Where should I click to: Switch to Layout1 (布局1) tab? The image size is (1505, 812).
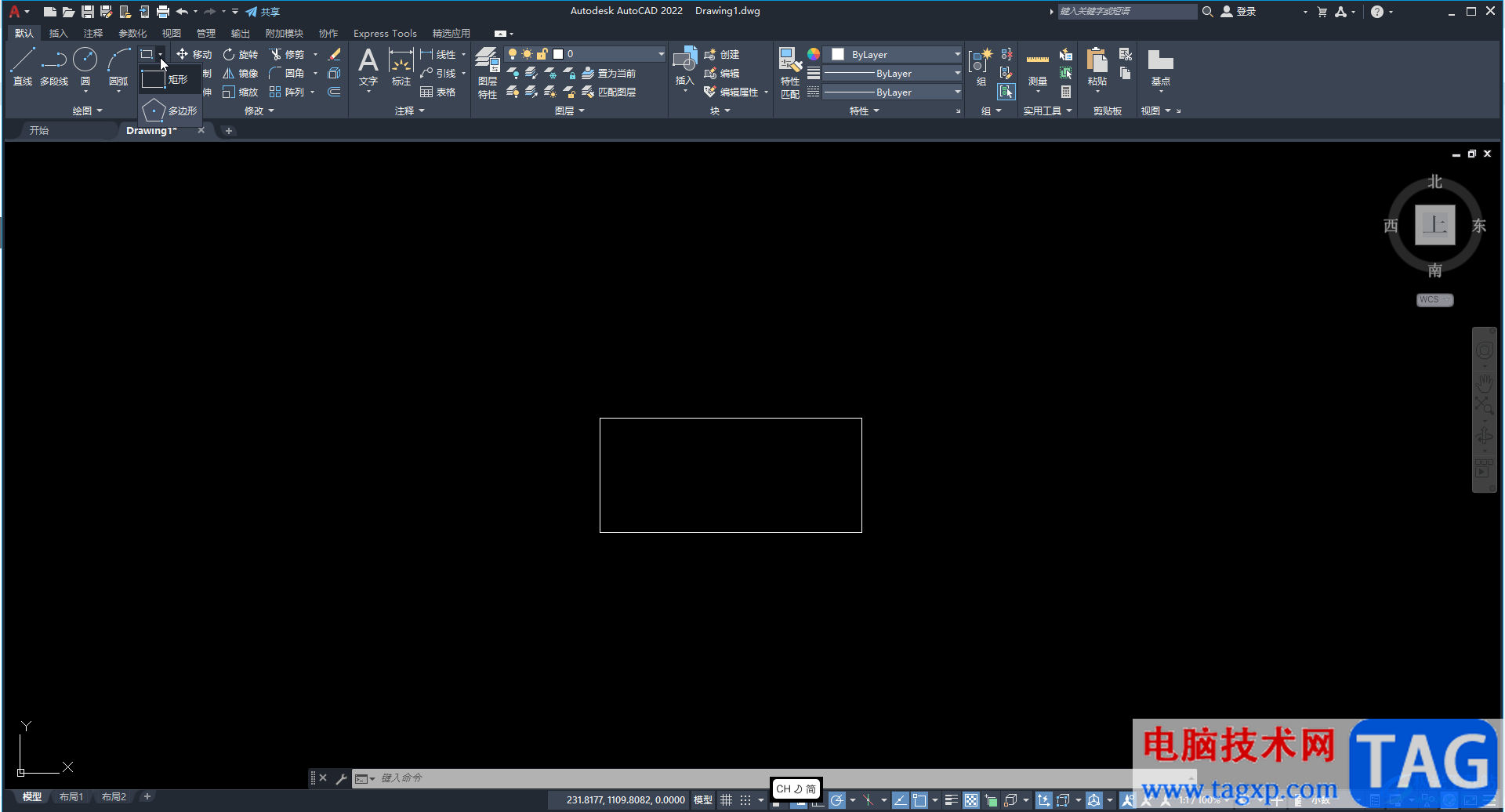[x=71, y=796]
